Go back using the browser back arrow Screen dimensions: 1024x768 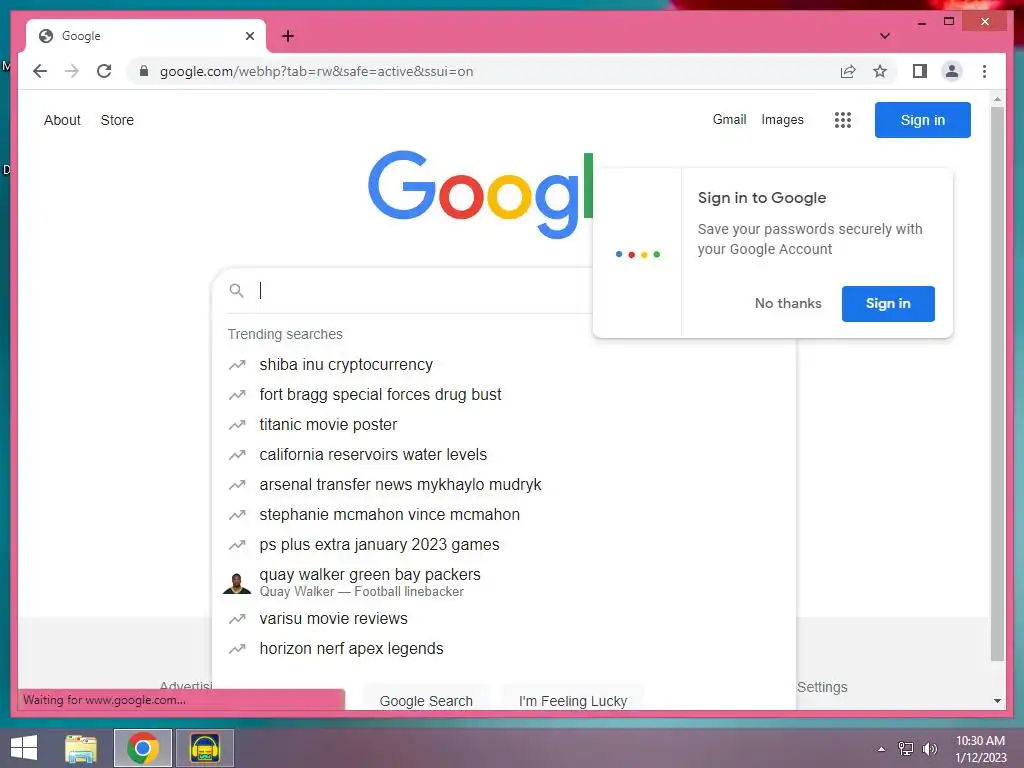pyautogui.click(x=40, y=71)
